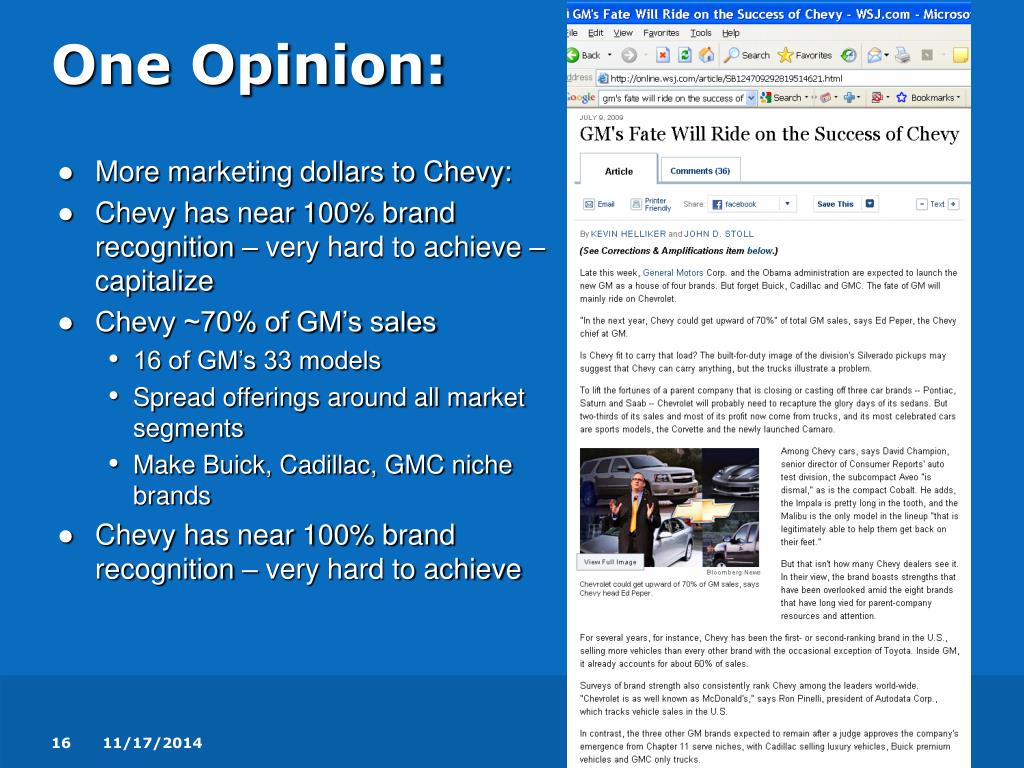The width and height of the screenshot is (1024, 768).
Task: Open the Back history dropdown arrow
Action: point(609,56)
